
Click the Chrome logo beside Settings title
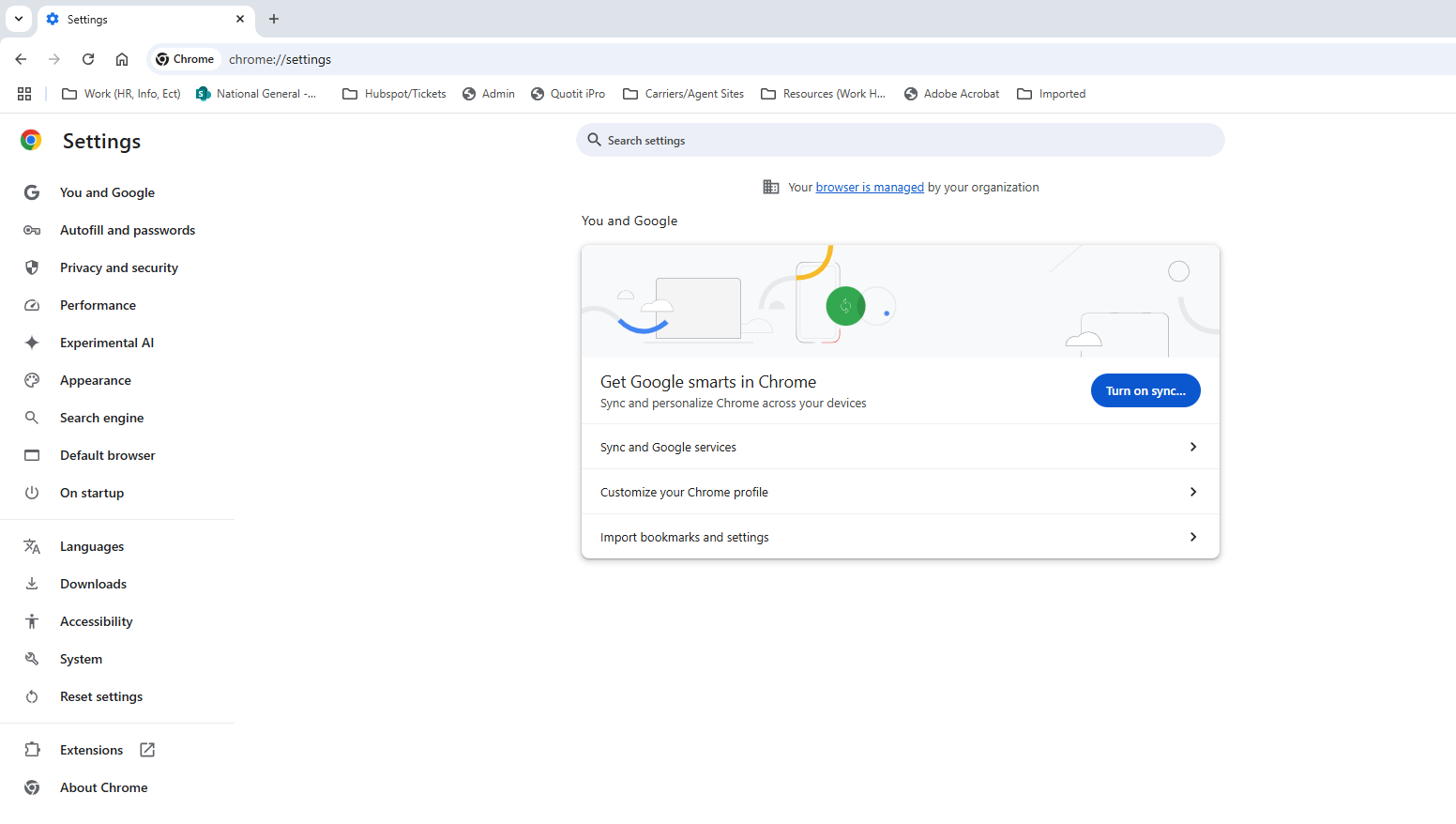31,141
